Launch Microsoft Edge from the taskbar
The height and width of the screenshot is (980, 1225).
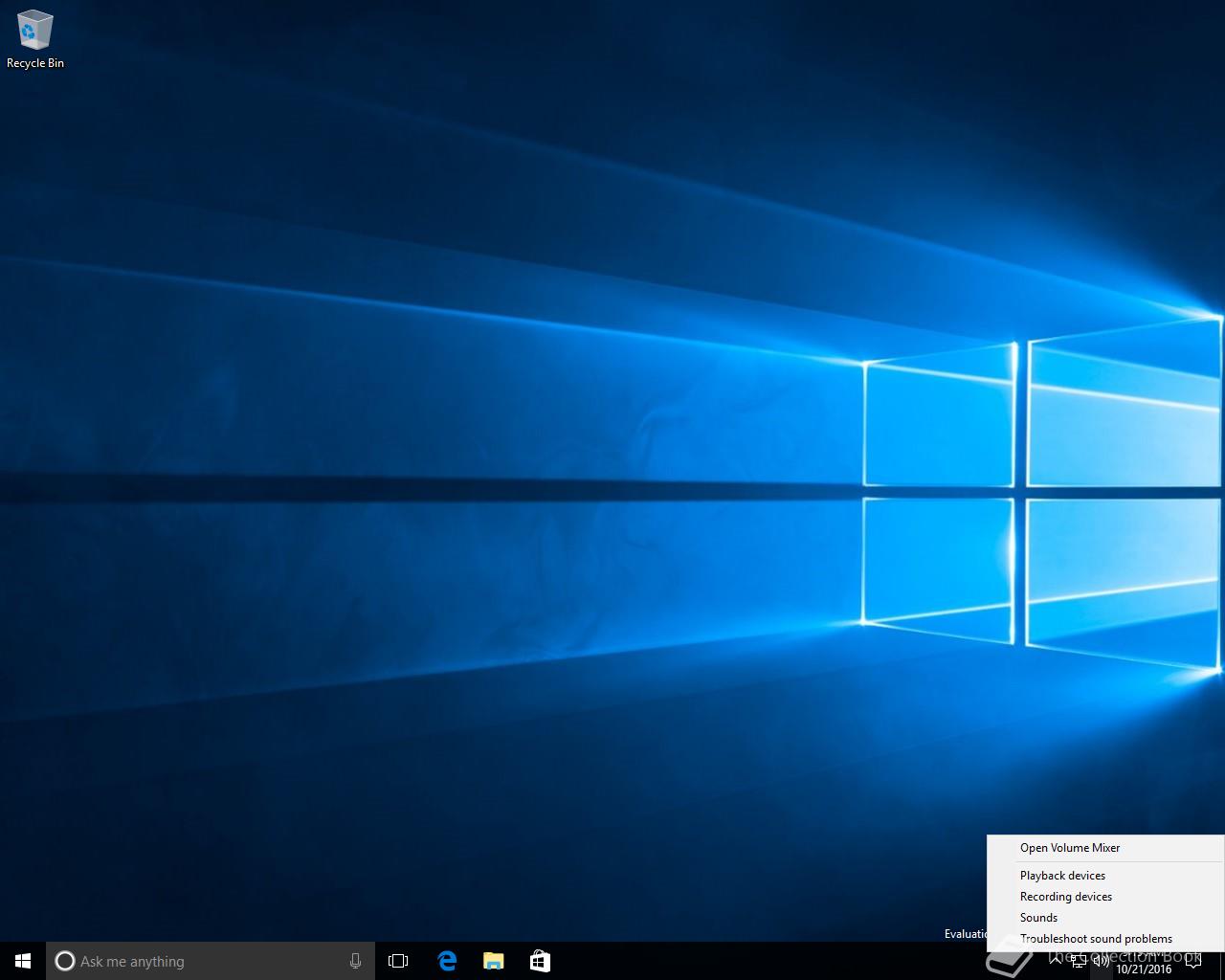[447, 961]
